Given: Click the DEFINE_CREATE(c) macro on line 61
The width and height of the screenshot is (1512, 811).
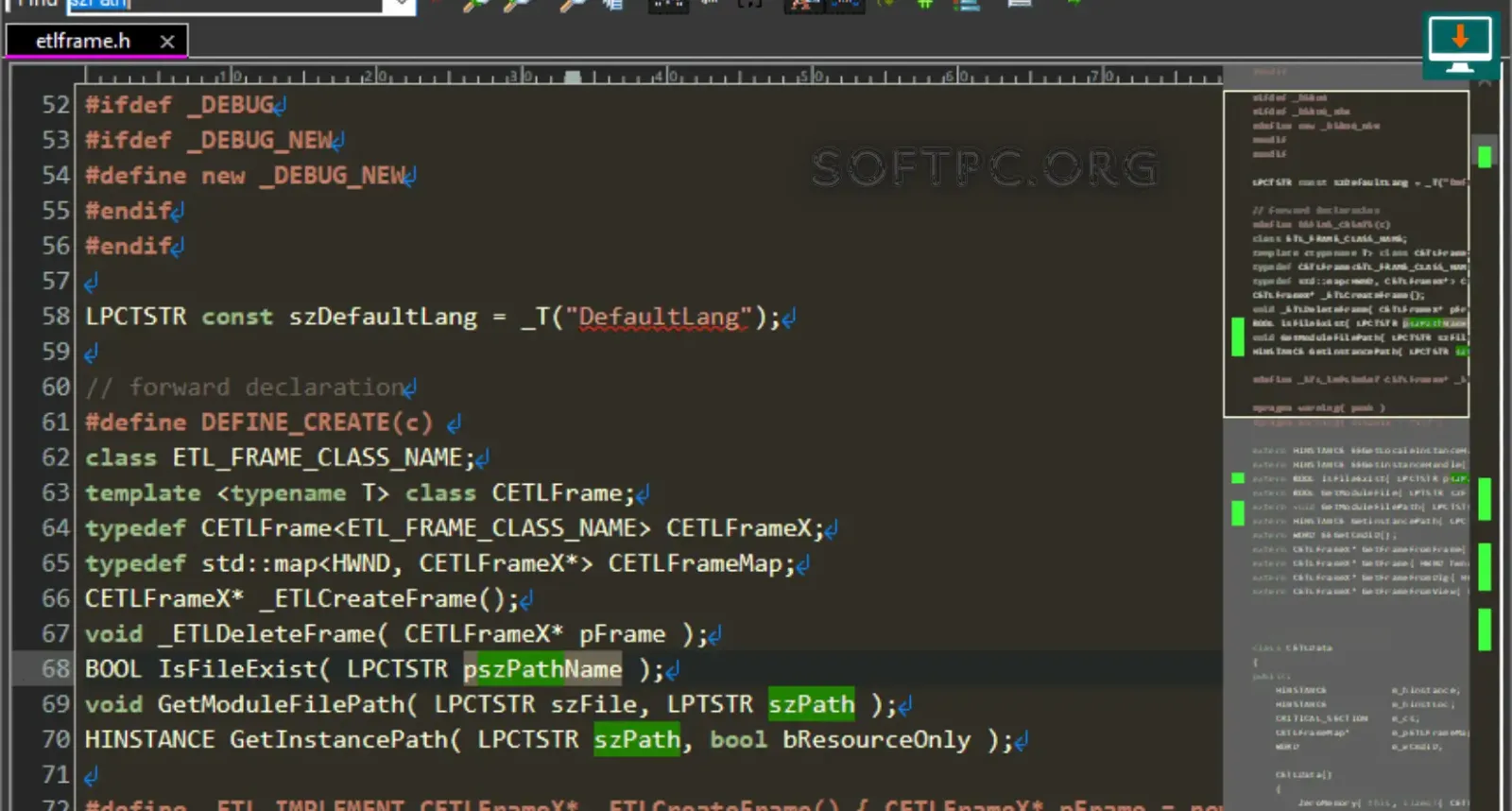Looking at the screenshot, I should click(317, 423).
